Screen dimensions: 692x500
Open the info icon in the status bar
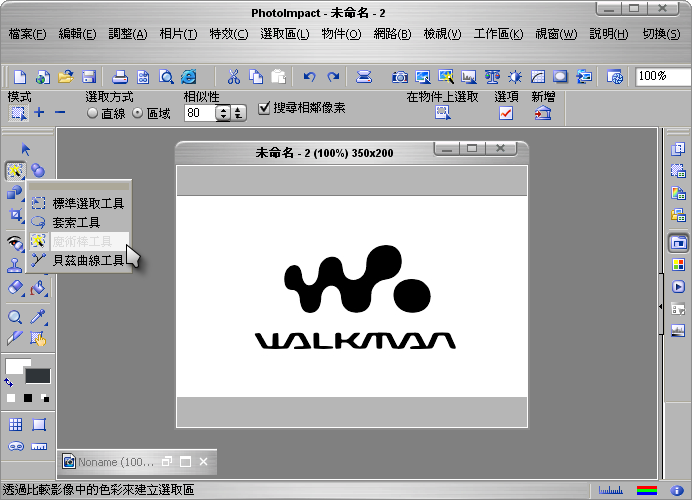point(677,490)
